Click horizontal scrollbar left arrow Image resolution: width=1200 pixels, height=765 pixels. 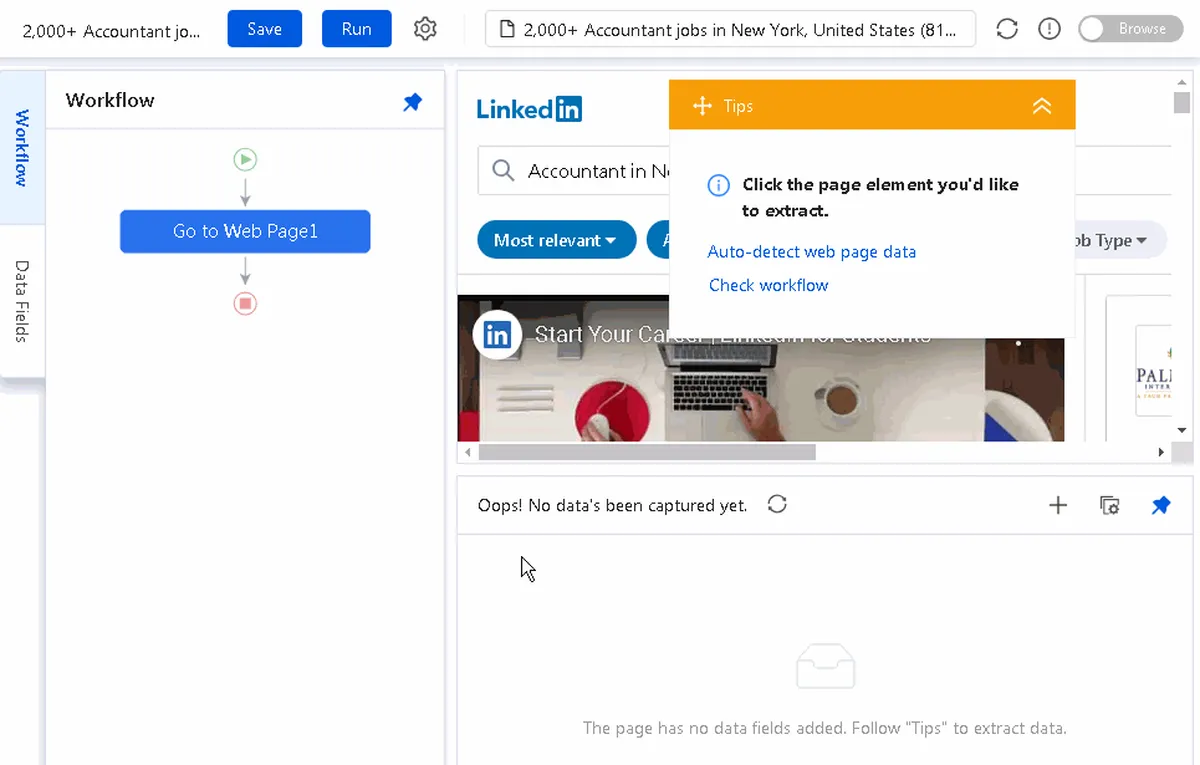[x=466, y=452]
